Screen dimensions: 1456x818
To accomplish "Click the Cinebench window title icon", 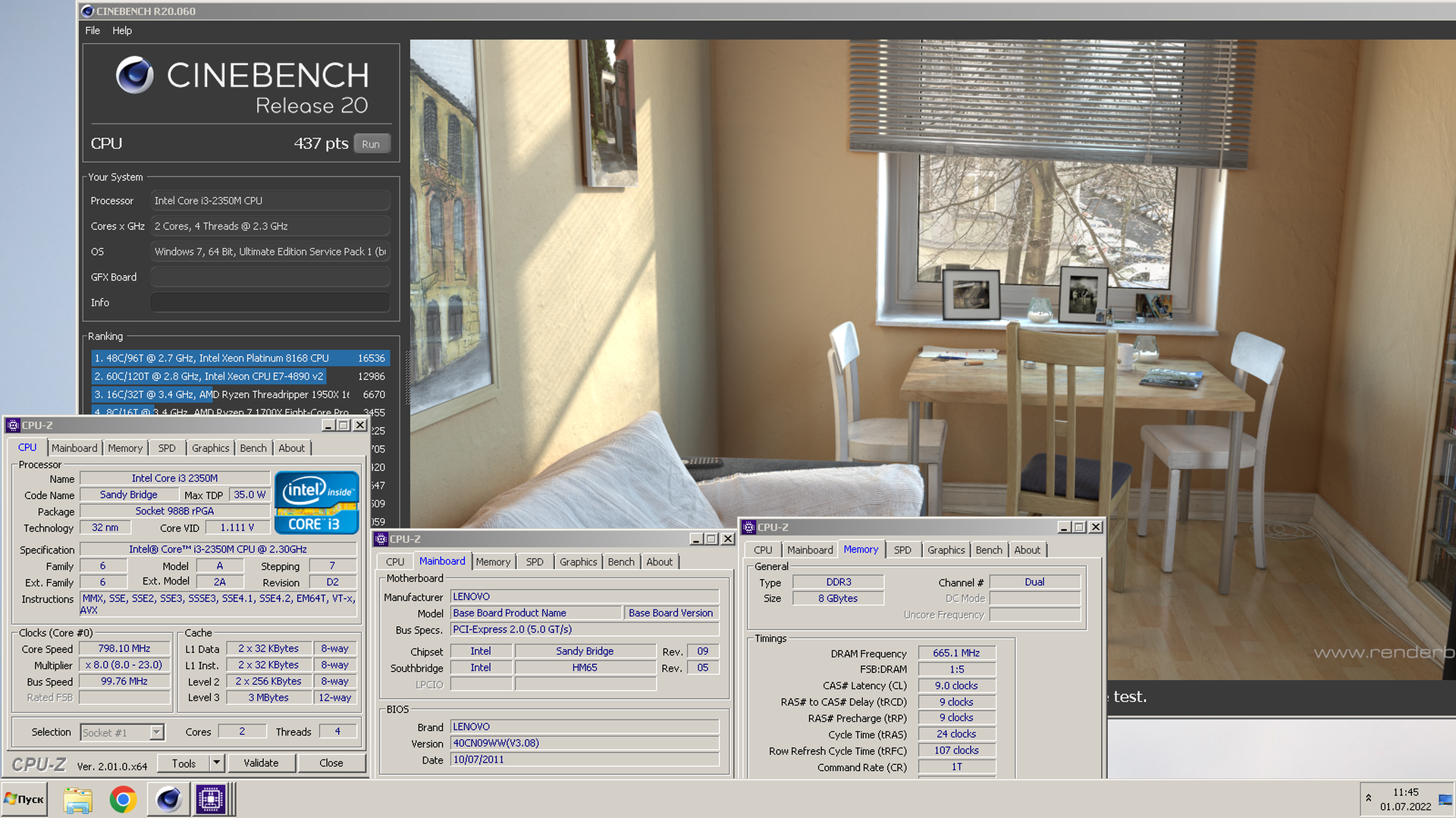I will coord(87,11).
